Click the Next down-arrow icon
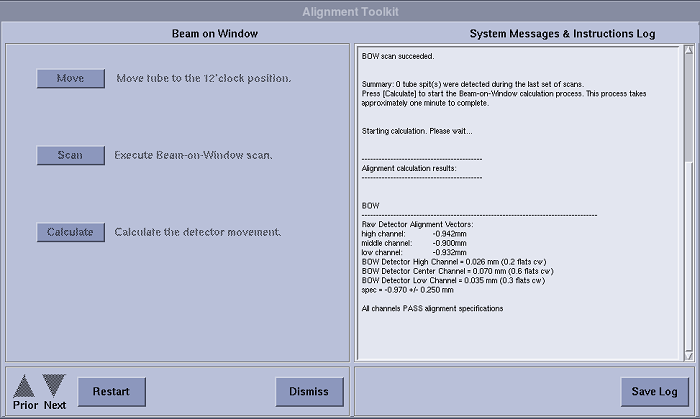The image size is (700, 419). pyautogui.click(x=54, y=385)
